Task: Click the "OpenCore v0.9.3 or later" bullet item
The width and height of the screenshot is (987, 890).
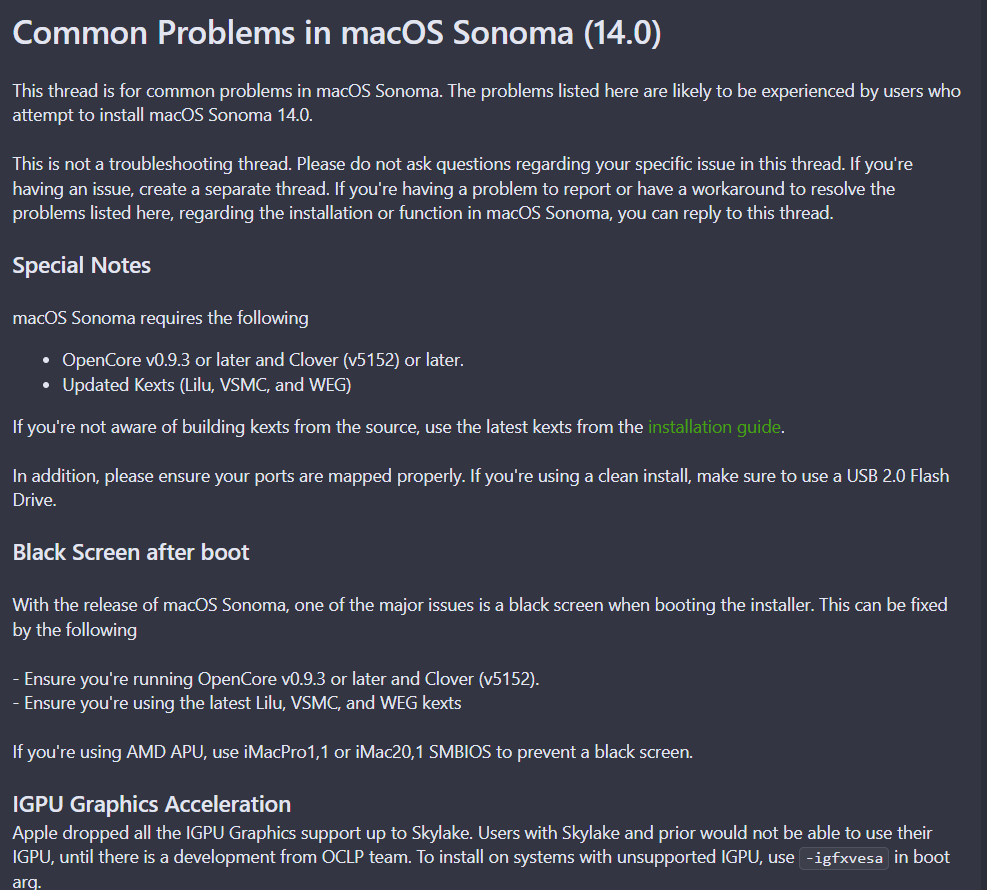Action: coord(263,360)
